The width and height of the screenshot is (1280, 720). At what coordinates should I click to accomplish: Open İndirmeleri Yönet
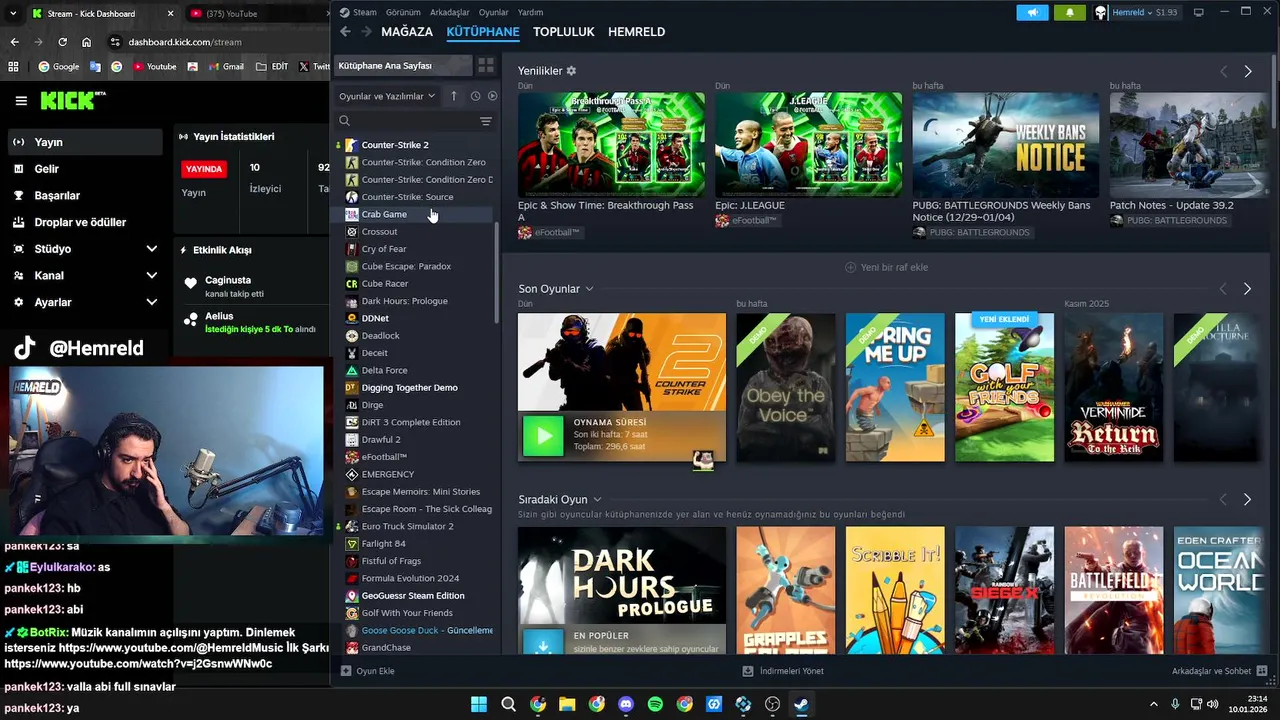(783, 671)
